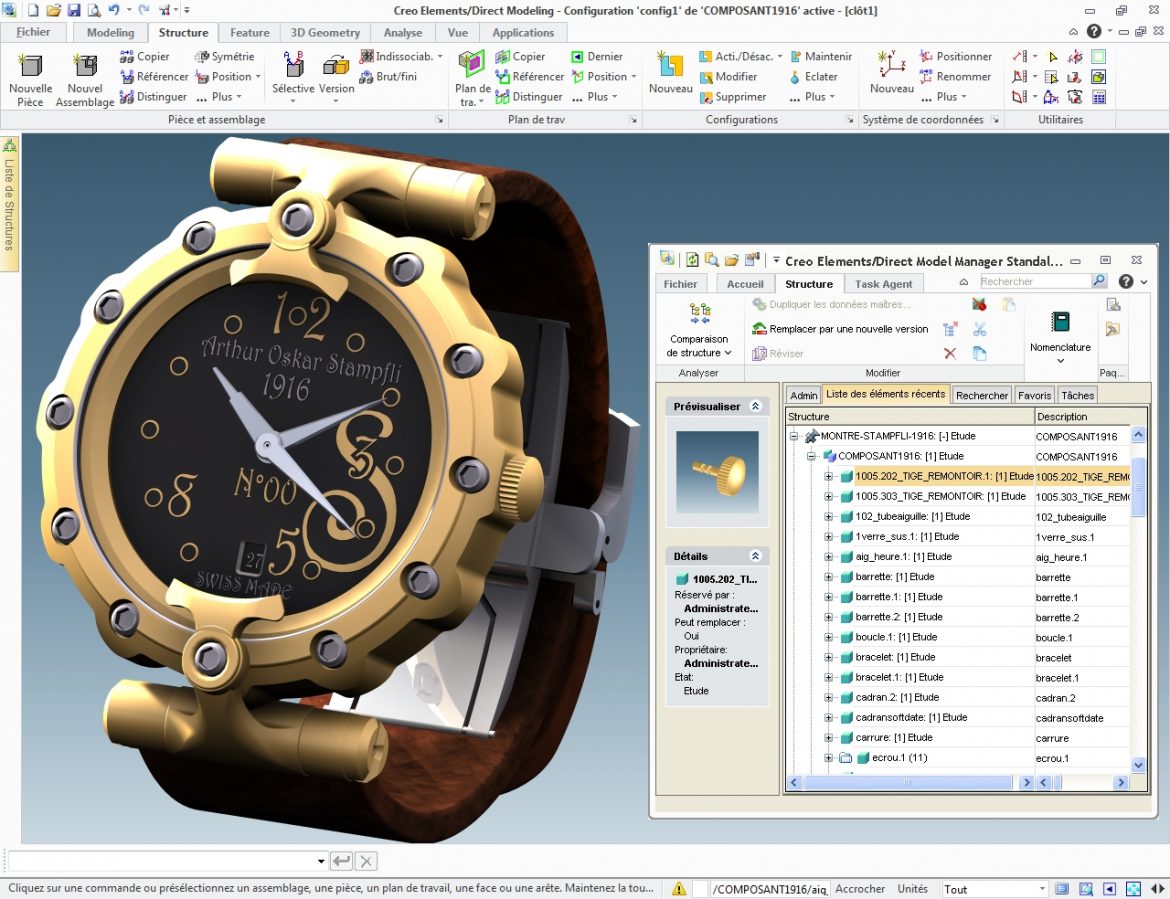The width and height of the screenshot is (1170, 899).
Task: Open the Accueil tab in Model Manager
Action: coord(745,284)
